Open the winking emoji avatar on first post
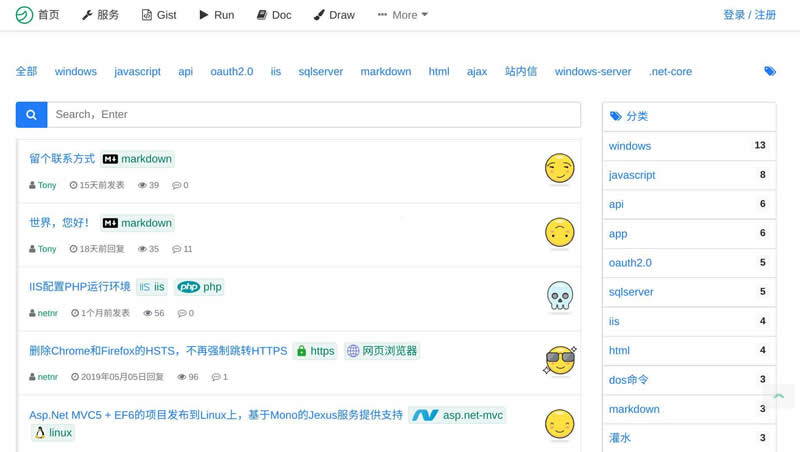The width and height of the screenshot is (800, 452). coord(559,169)
